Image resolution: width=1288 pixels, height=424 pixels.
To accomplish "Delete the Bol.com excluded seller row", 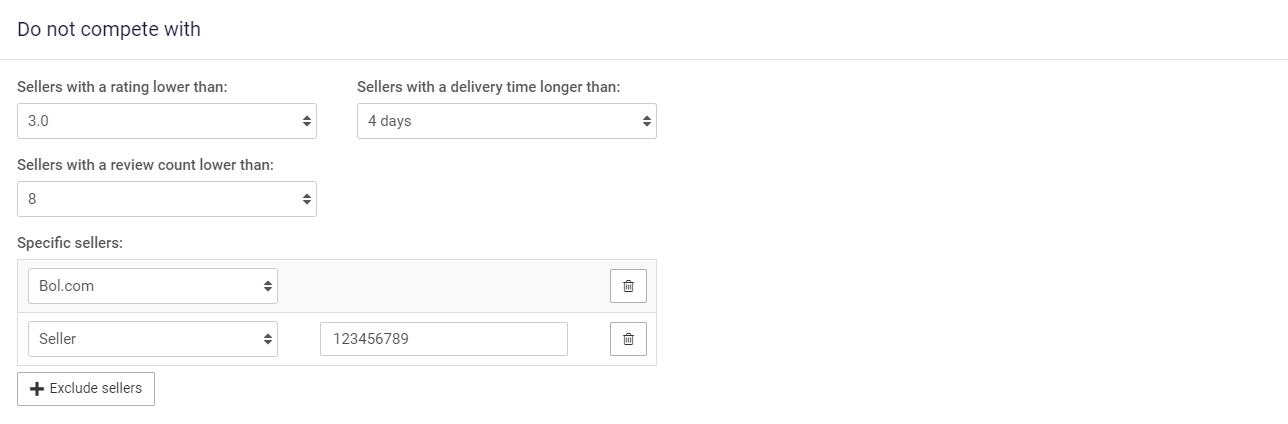I will (628, 286).
